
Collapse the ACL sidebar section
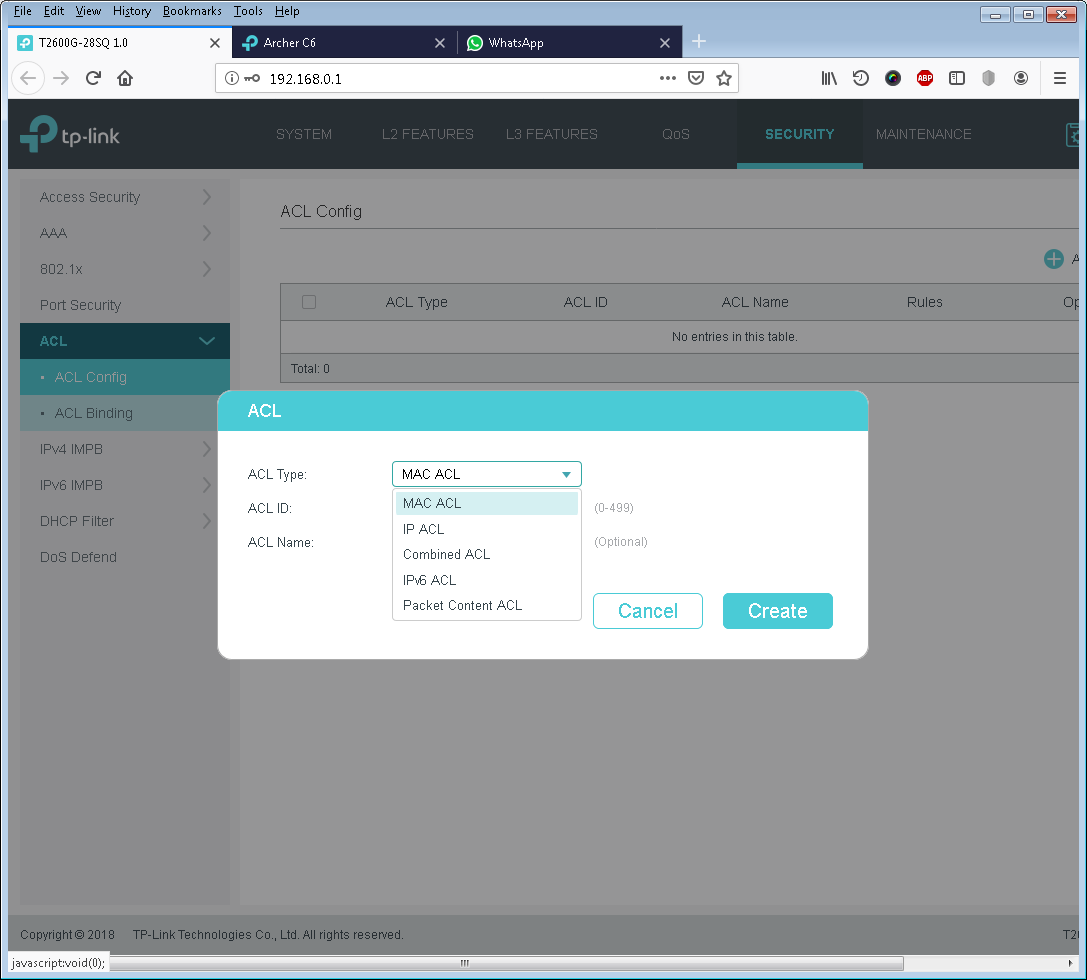click(125, 341)
